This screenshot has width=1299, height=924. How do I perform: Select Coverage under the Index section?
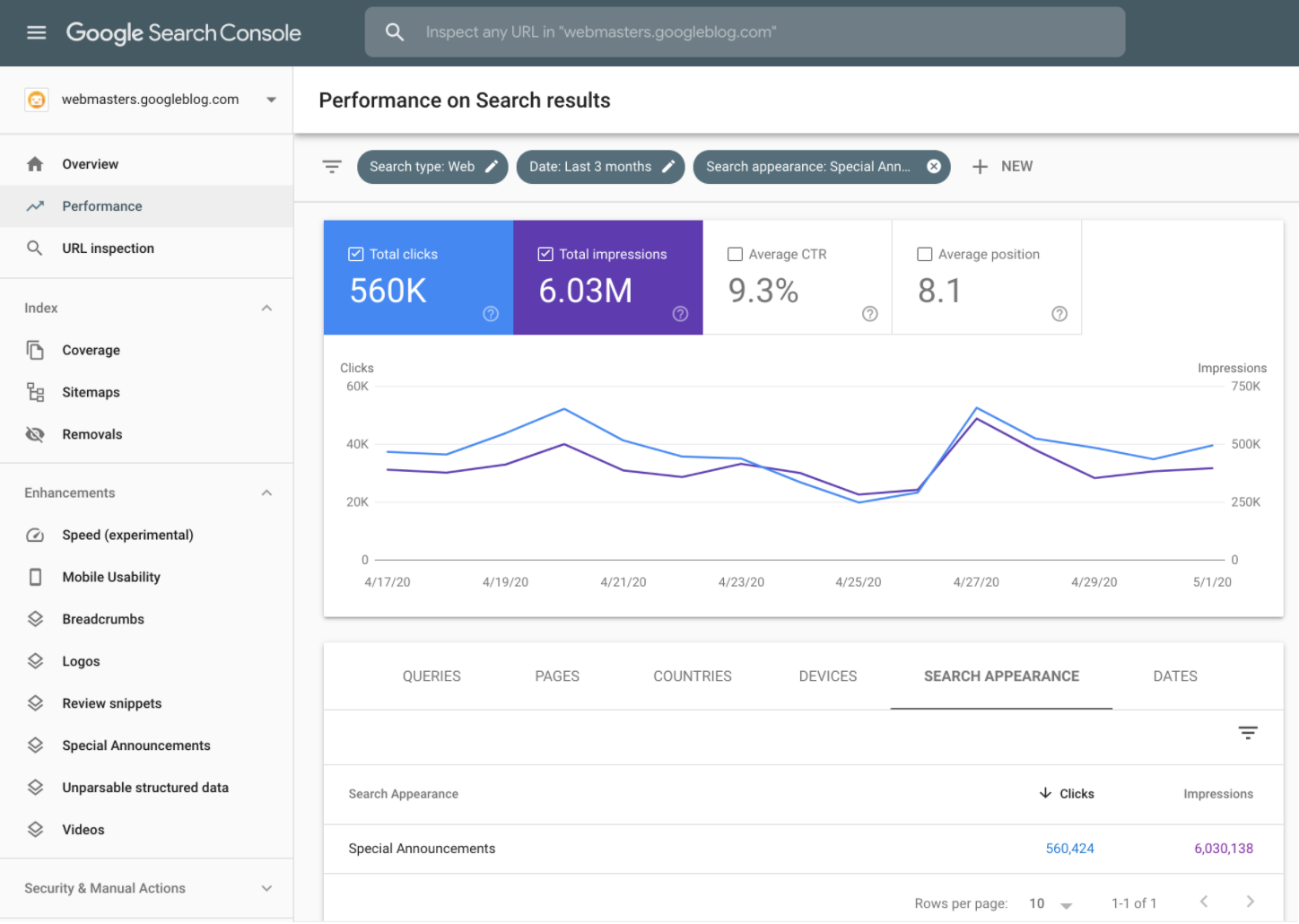pyautogui.click(x=91, y=350)
